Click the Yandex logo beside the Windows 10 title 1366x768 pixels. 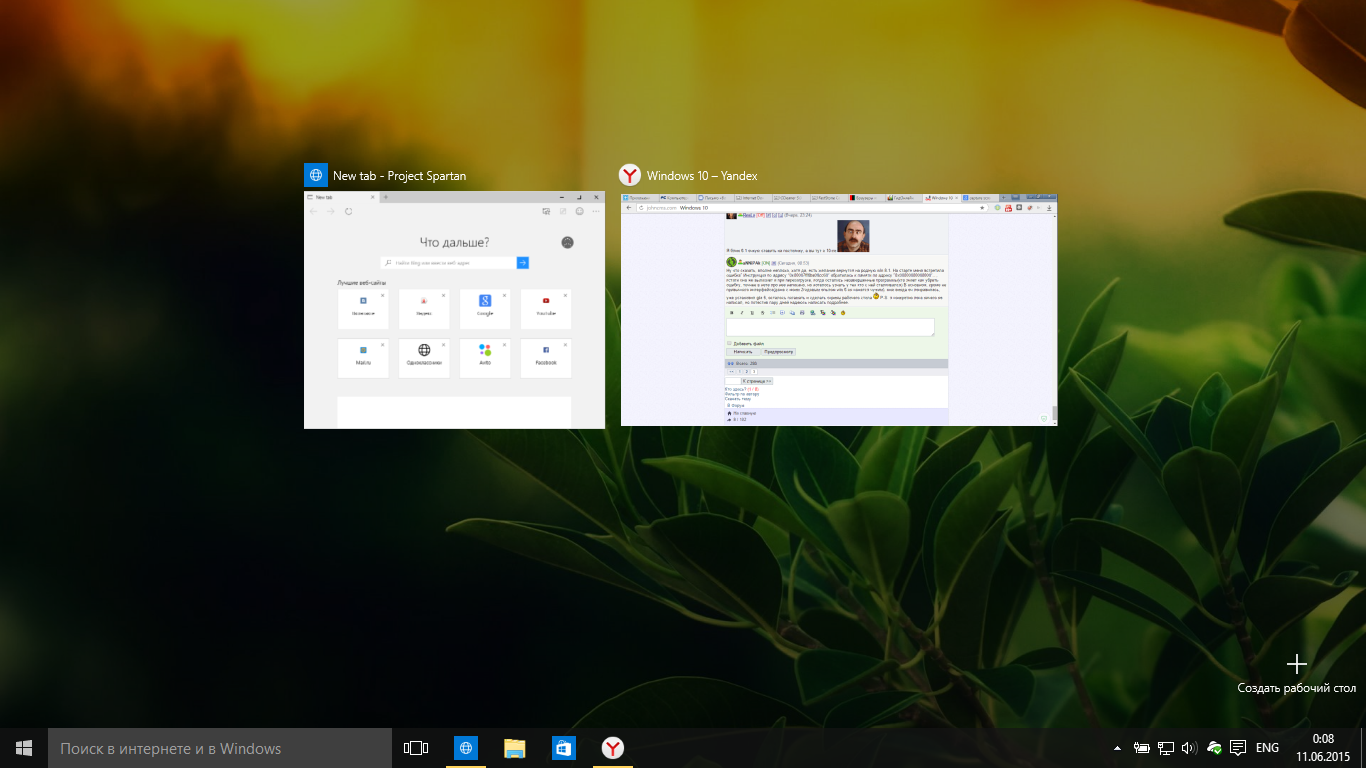pos(630,175)
